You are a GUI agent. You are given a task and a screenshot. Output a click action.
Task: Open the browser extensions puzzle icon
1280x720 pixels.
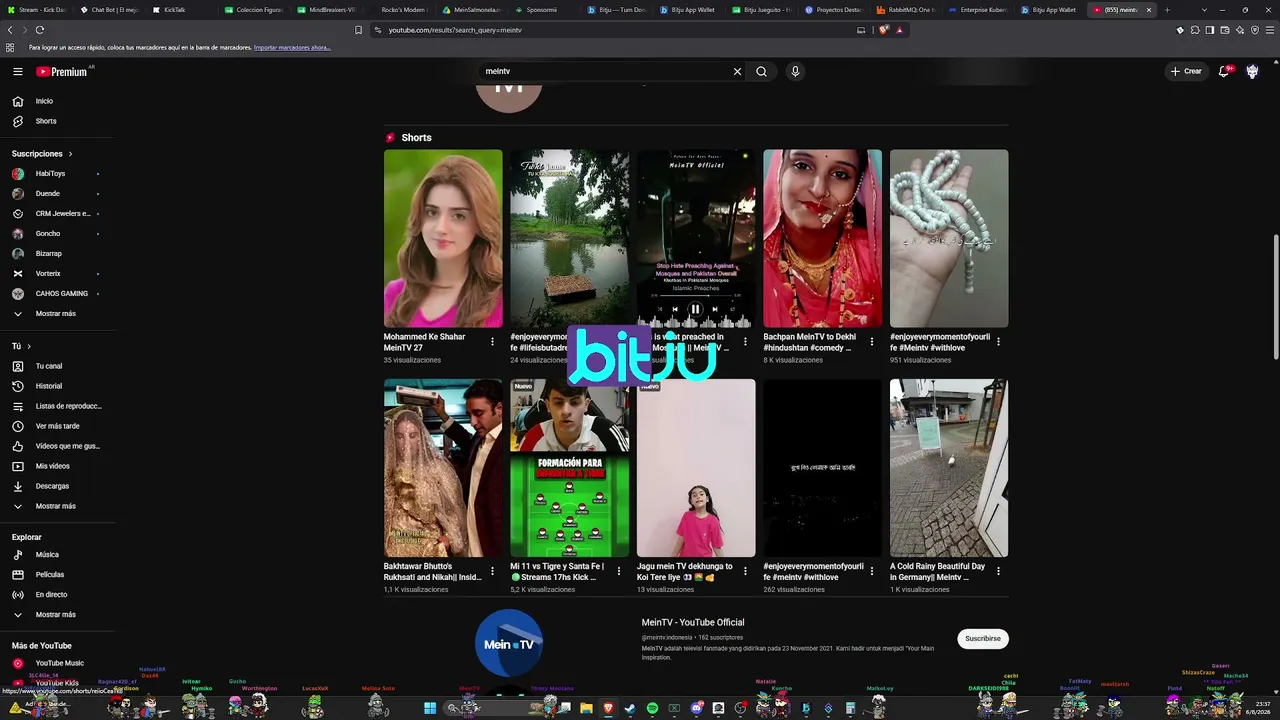[x=1195, y=30]
